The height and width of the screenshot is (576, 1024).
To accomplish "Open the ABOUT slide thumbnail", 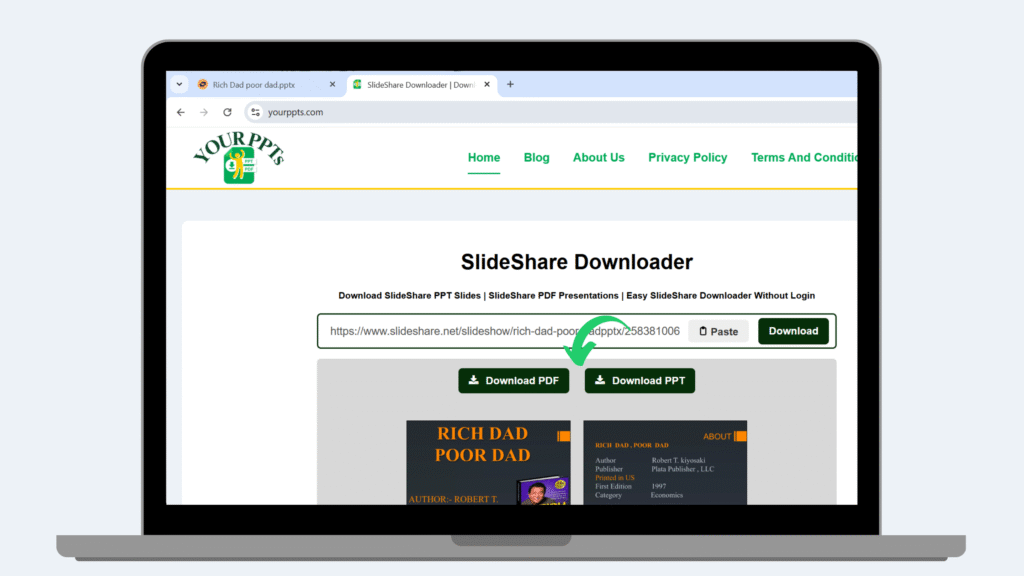I will pos(665,462).
